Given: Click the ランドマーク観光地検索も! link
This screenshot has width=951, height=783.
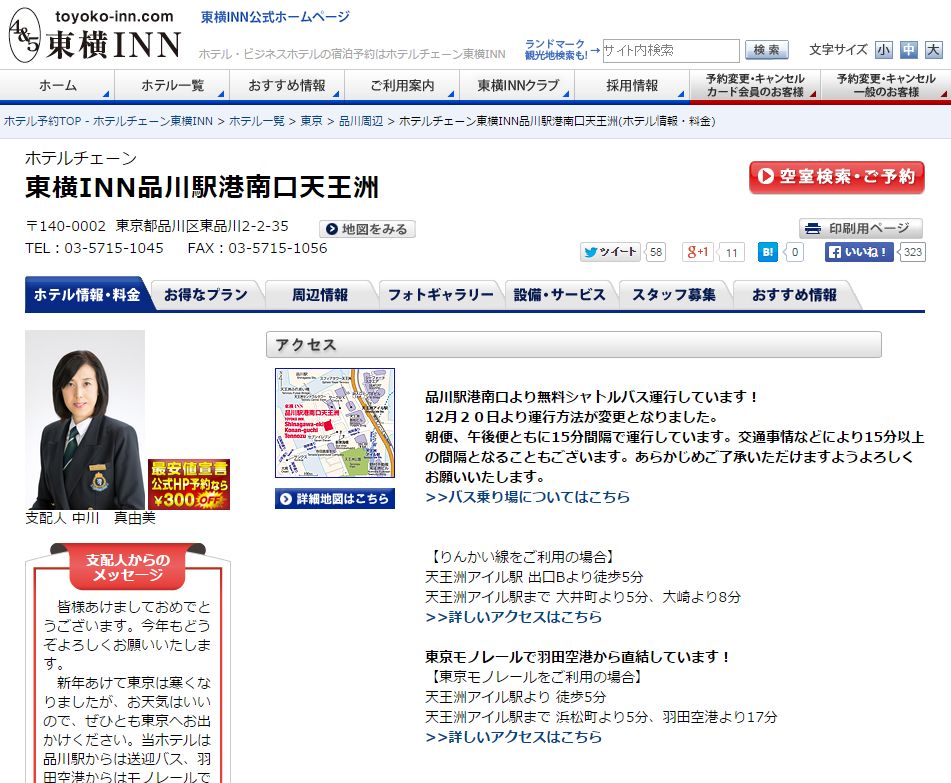Looking at the screenshot, I should [x=556, y=49].
